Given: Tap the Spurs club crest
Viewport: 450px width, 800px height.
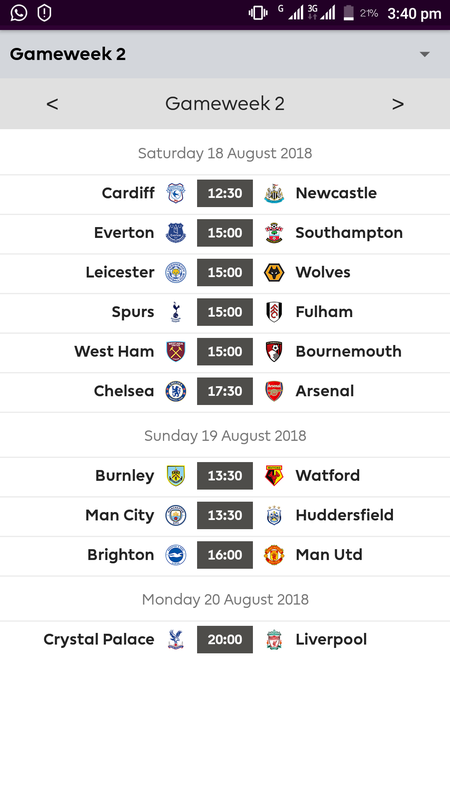Looking at the screenshot, I should pos(176,312).
